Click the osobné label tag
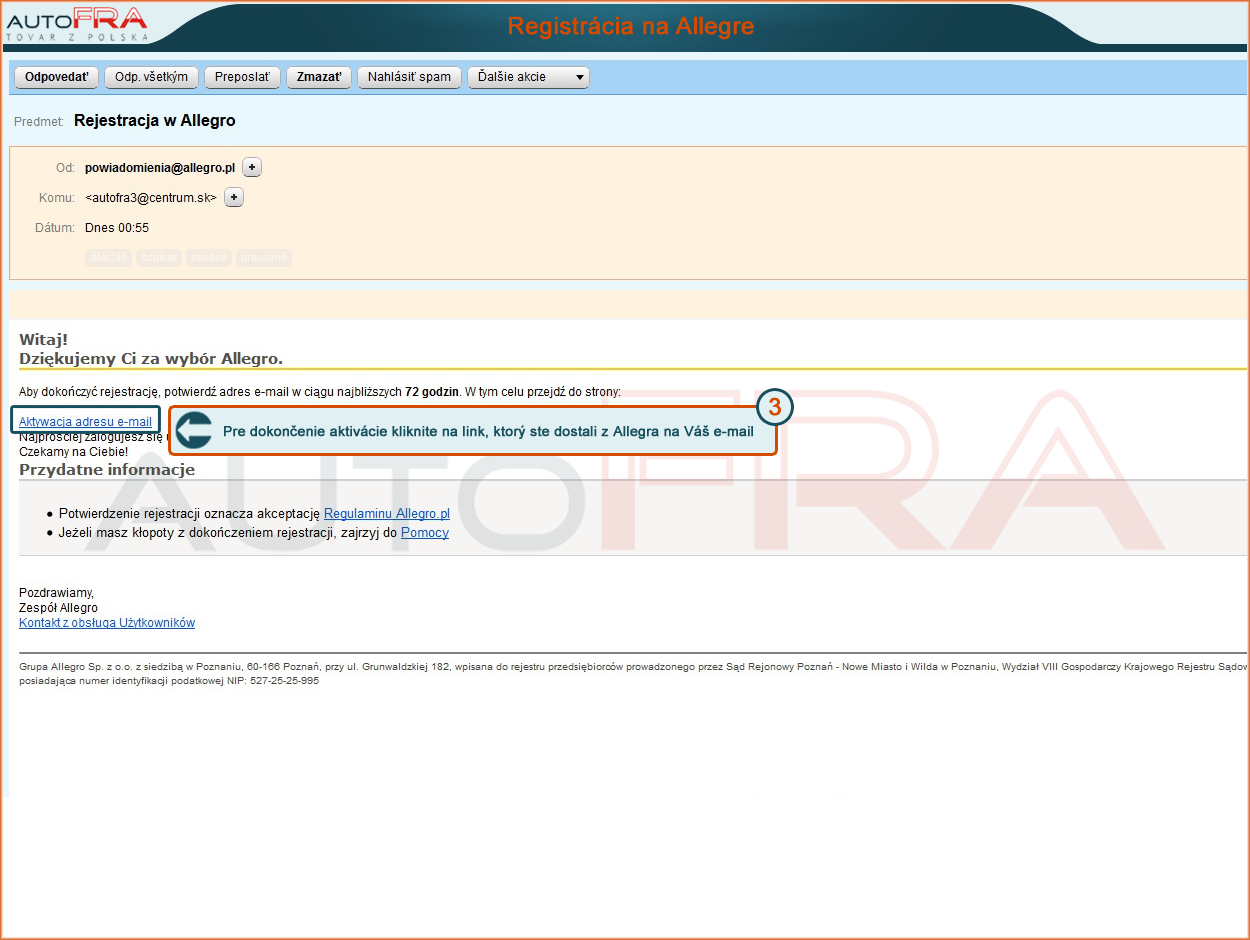This screenshot has width=1250, height=940. tap(209, 258)
